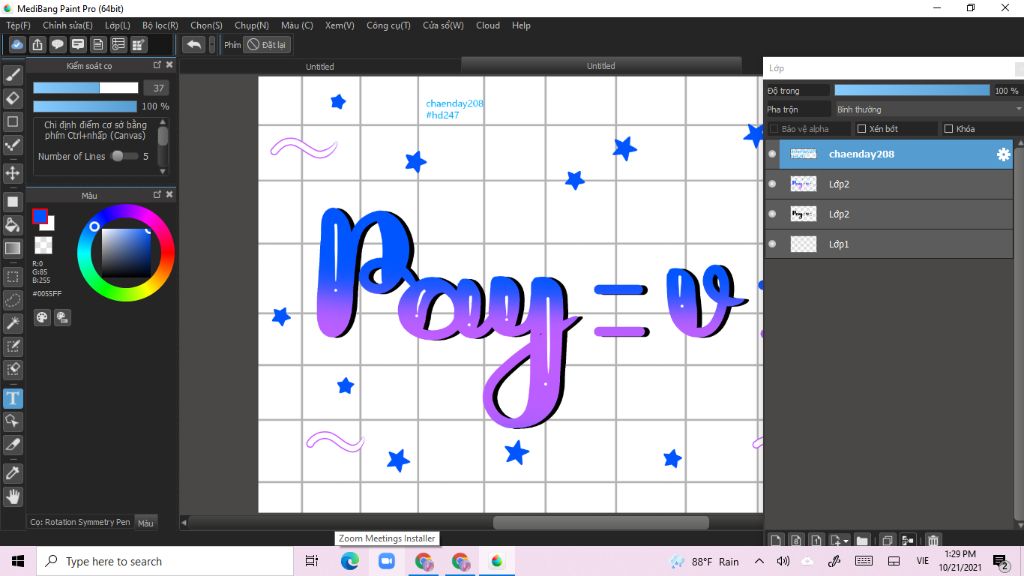Select the Bucket fill tool
1024x576 pixels.
(x=12, y=225)
